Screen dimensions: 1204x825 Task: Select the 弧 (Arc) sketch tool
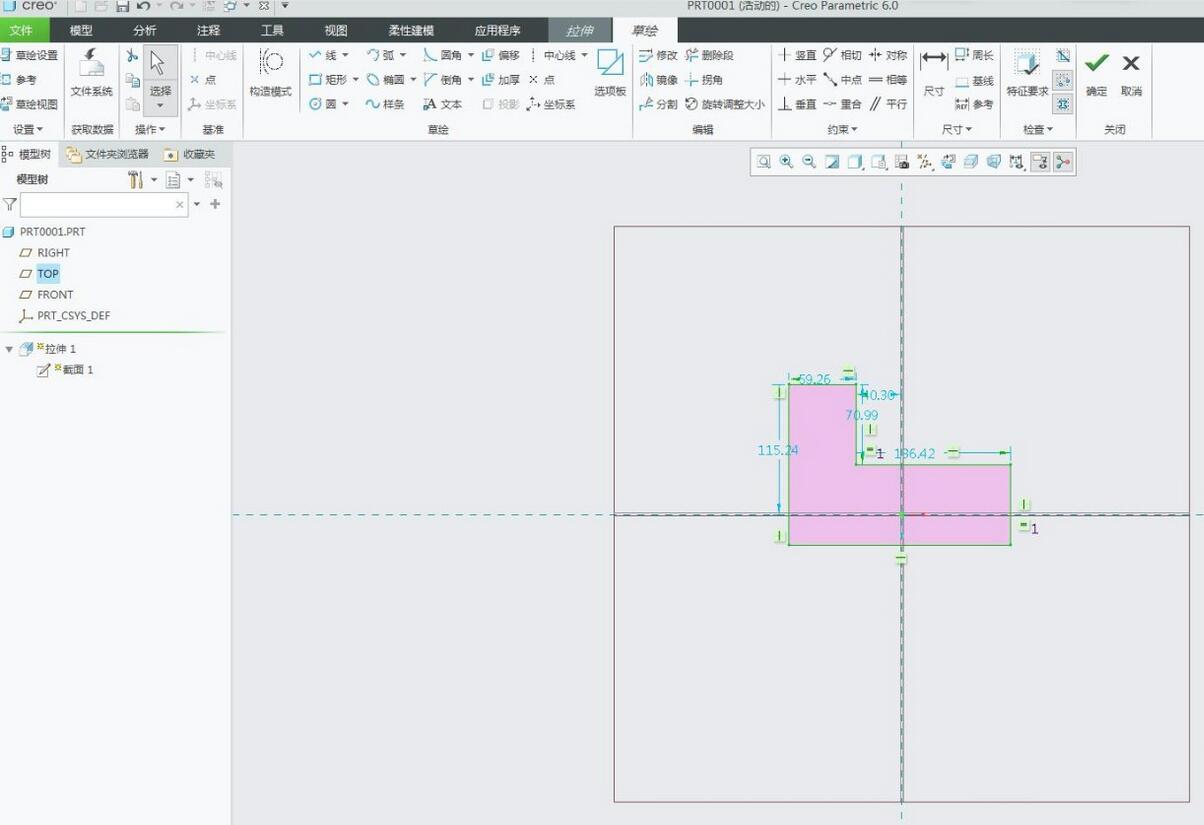380,56
